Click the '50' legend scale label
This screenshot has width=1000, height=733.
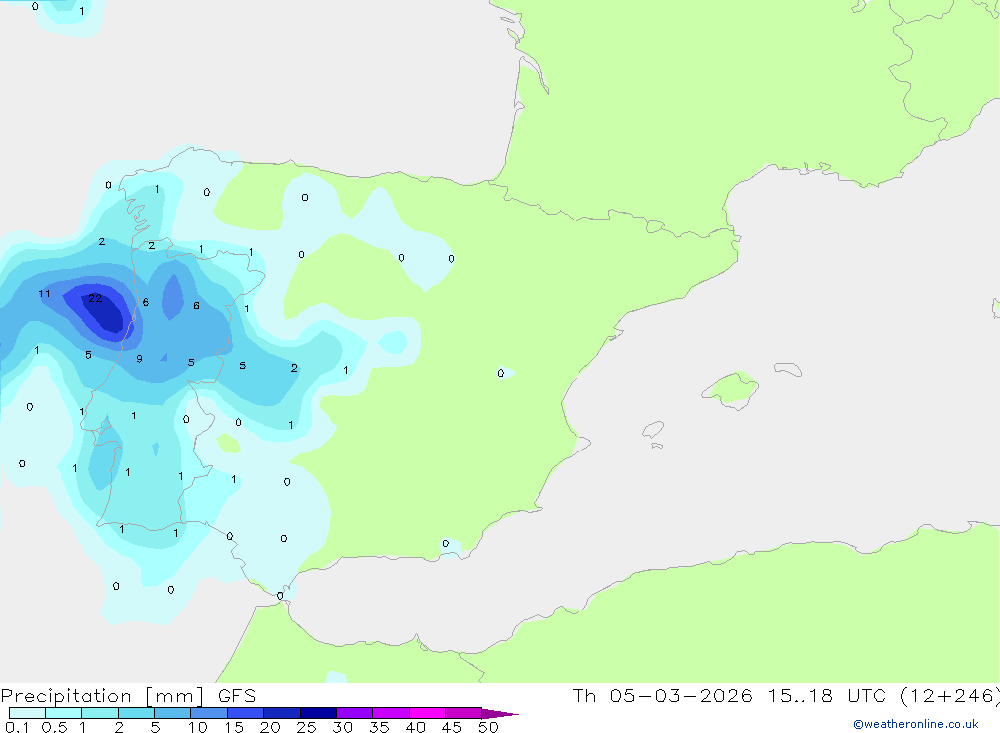(488, 727)
